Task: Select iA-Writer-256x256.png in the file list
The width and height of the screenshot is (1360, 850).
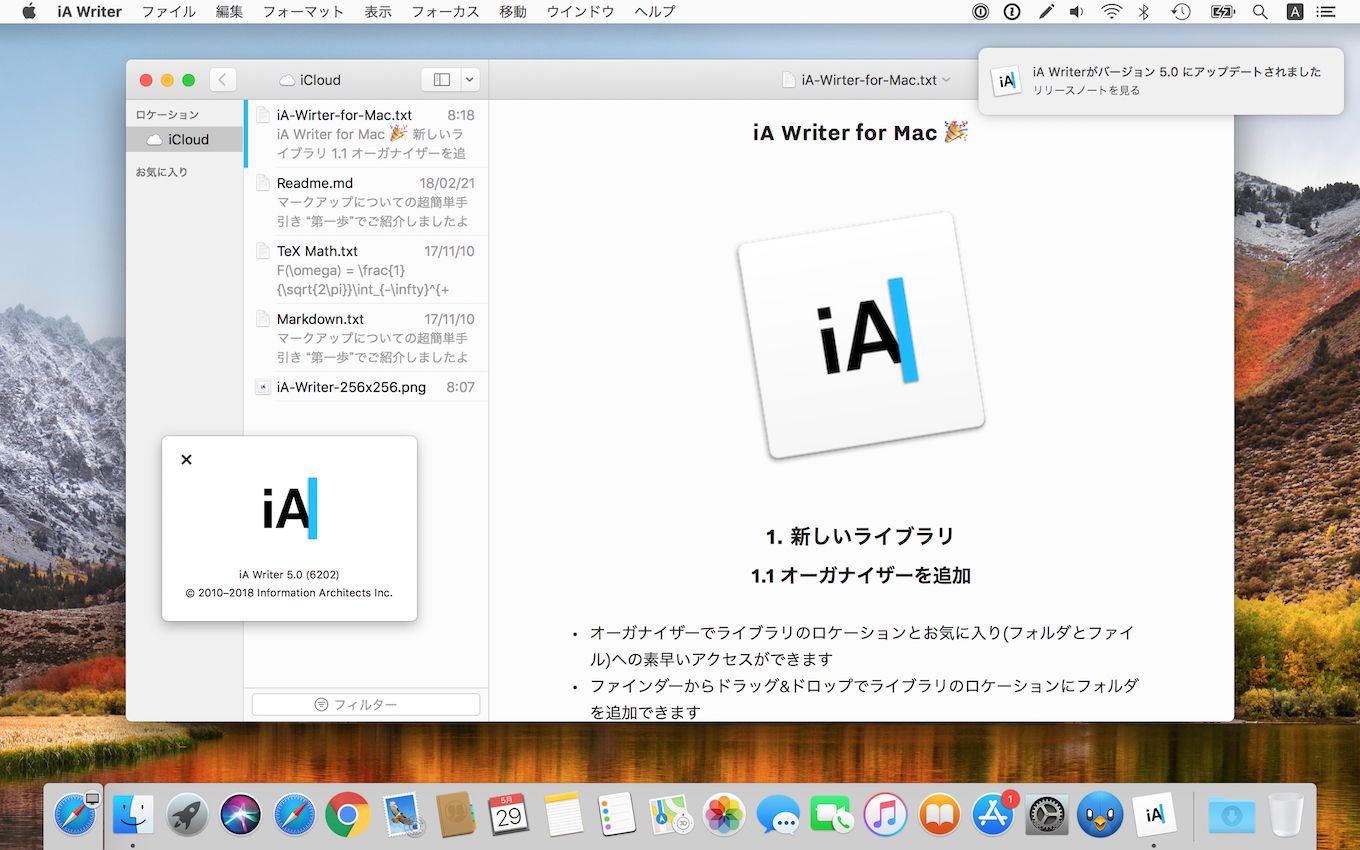Action: tap(366, 387)
